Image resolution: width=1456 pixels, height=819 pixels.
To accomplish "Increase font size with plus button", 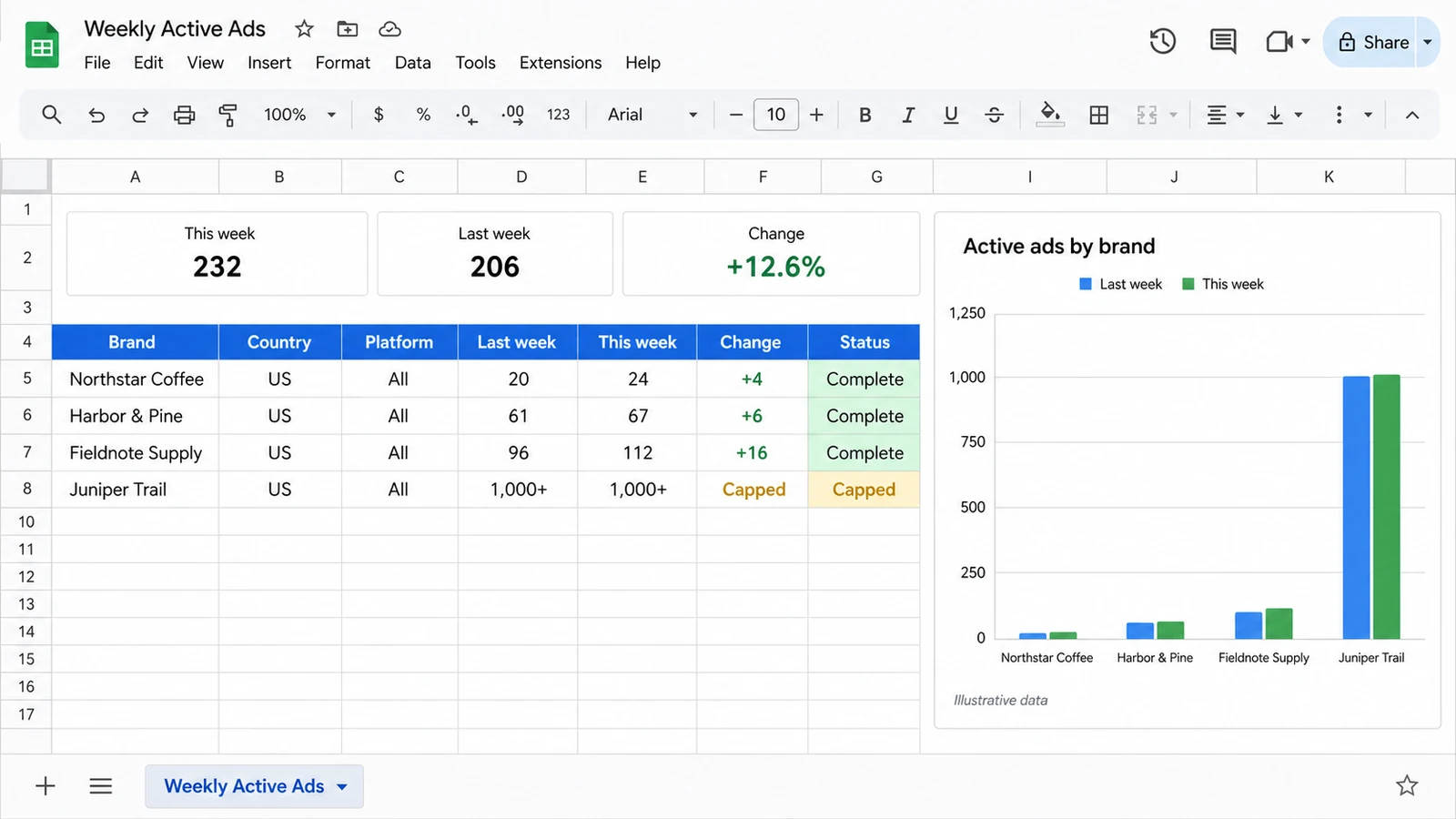I will 816,115.
